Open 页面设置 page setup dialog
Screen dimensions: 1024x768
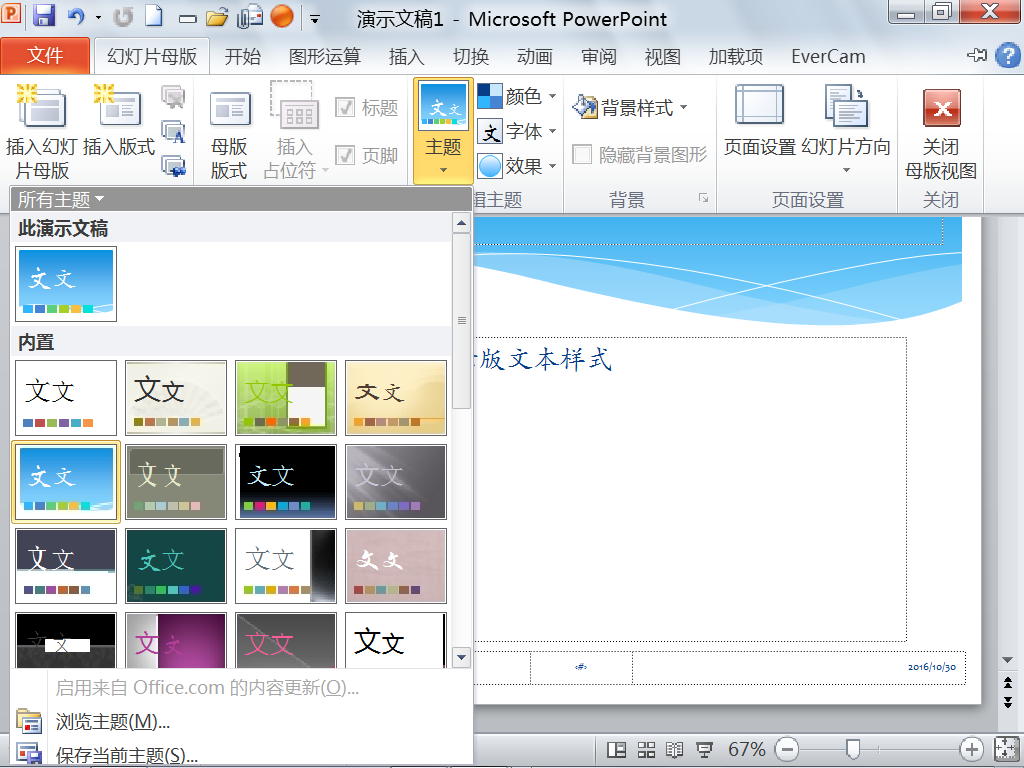760,121
